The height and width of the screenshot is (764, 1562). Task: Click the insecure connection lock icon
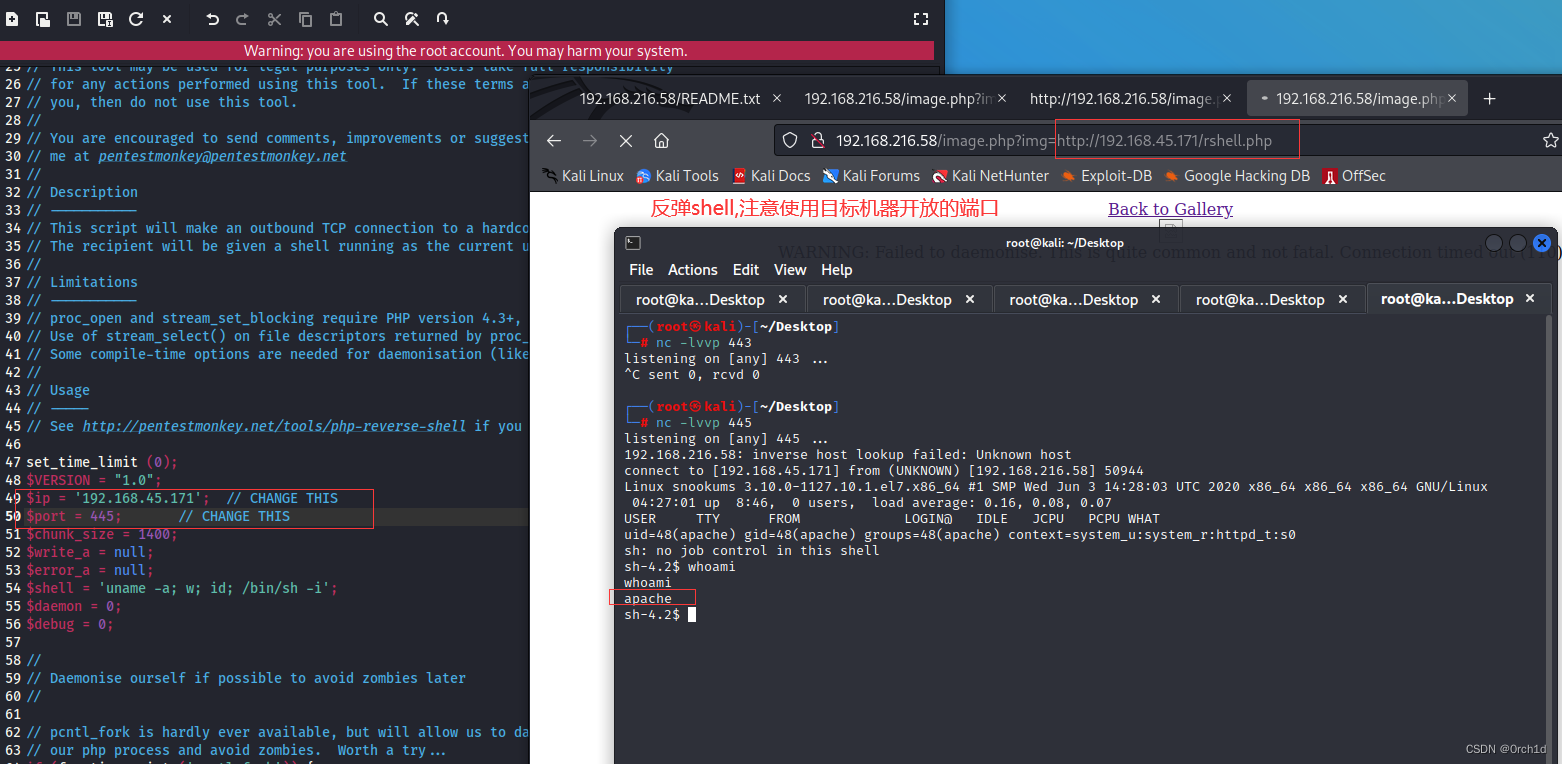point(817,141)
